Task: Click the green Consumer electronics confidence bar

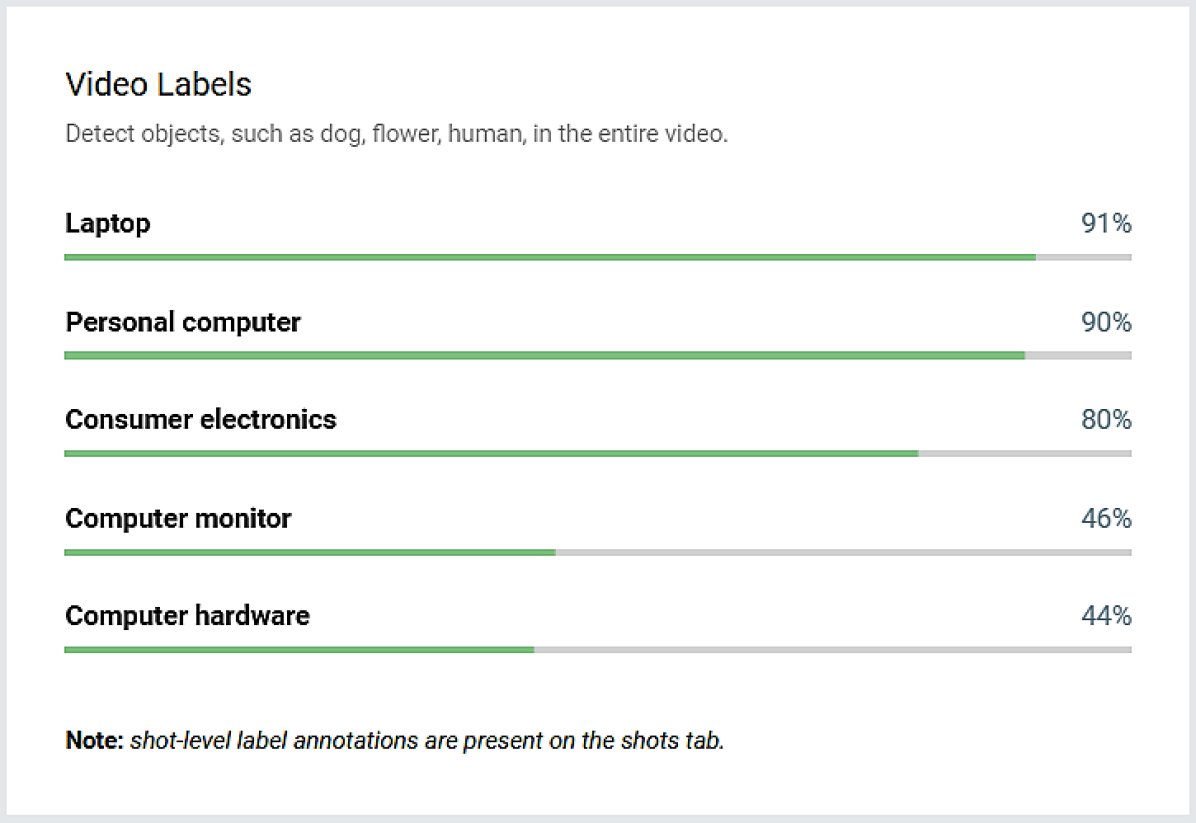Action: pyautogui.click(x=490, y=453)
